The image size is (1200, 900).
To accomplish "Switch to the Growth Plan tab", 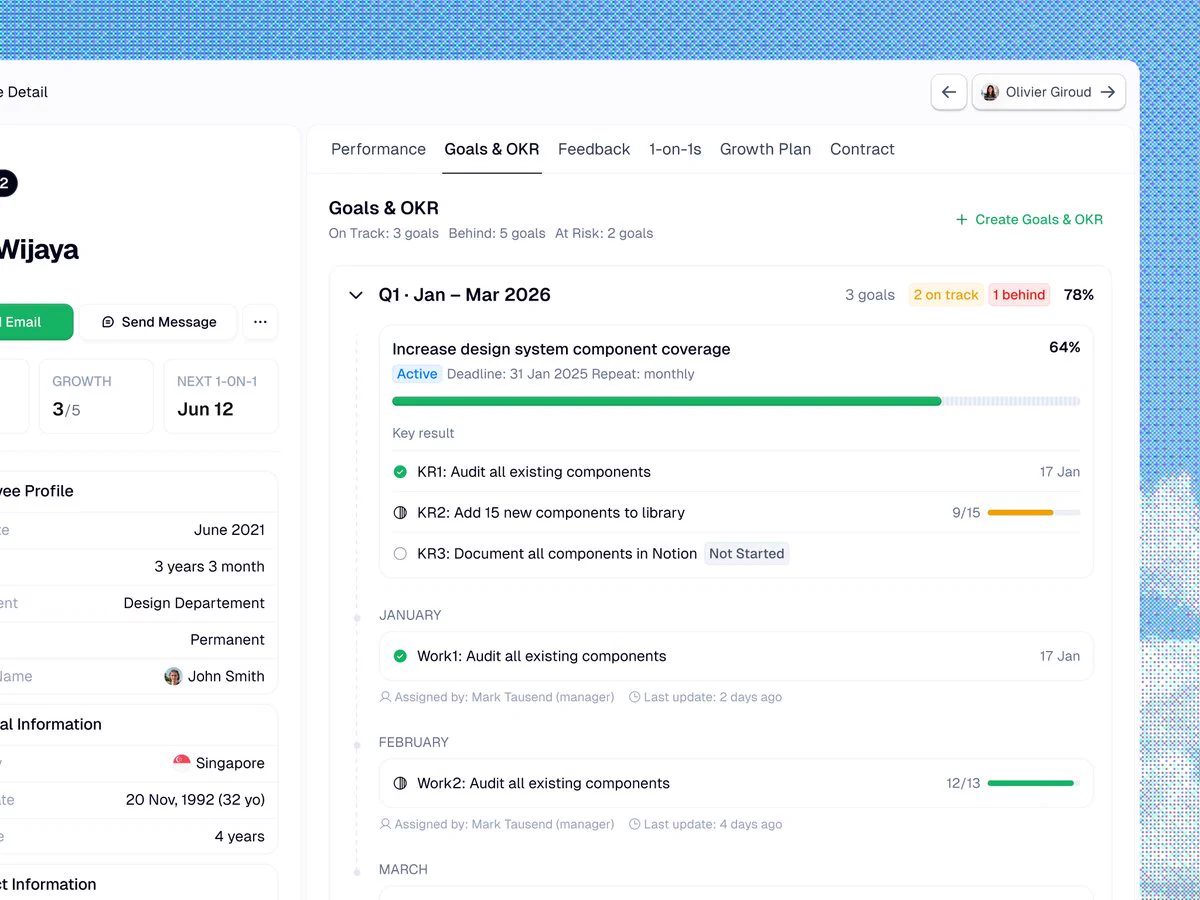I will coord(766,149).
